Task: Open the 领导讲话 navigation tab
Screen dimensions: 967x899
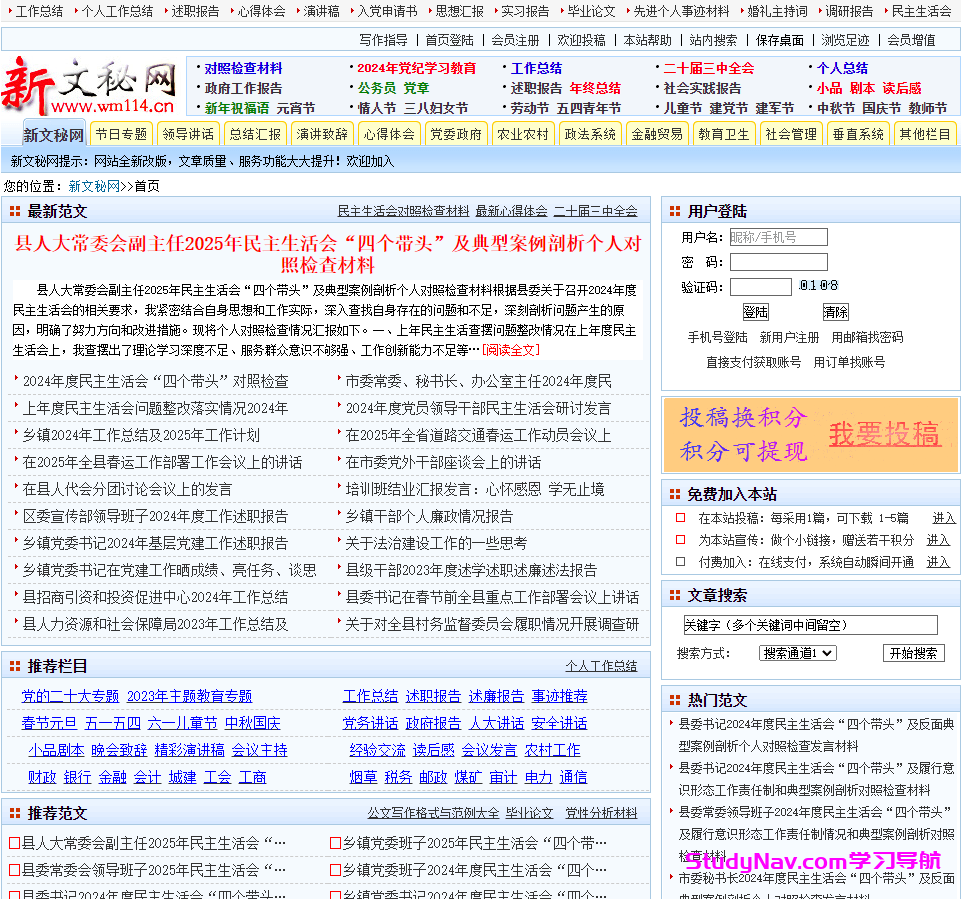Action: point(188,134)
